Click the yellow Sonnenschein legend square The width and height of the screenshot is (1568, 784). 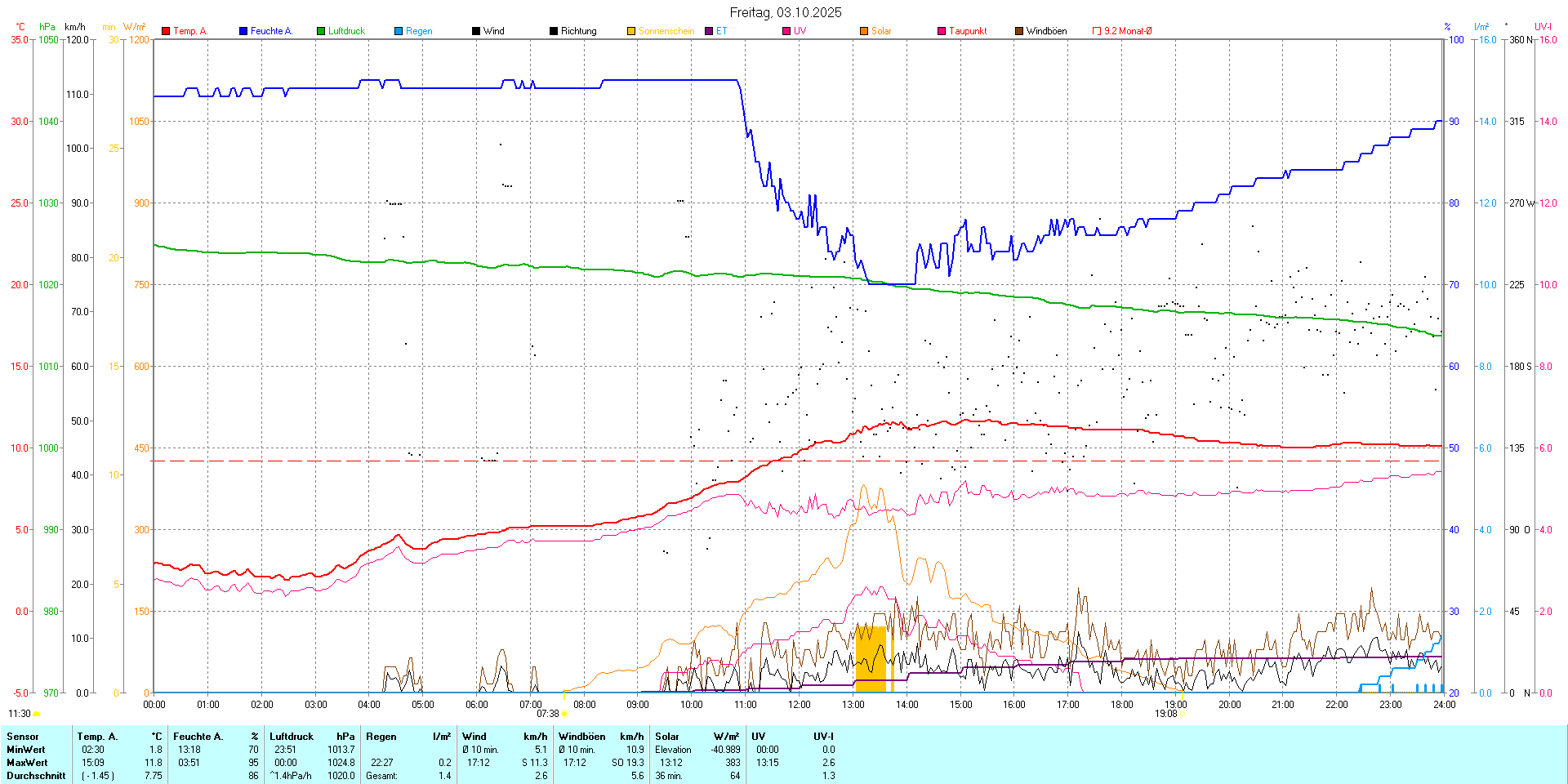point(631,31)
